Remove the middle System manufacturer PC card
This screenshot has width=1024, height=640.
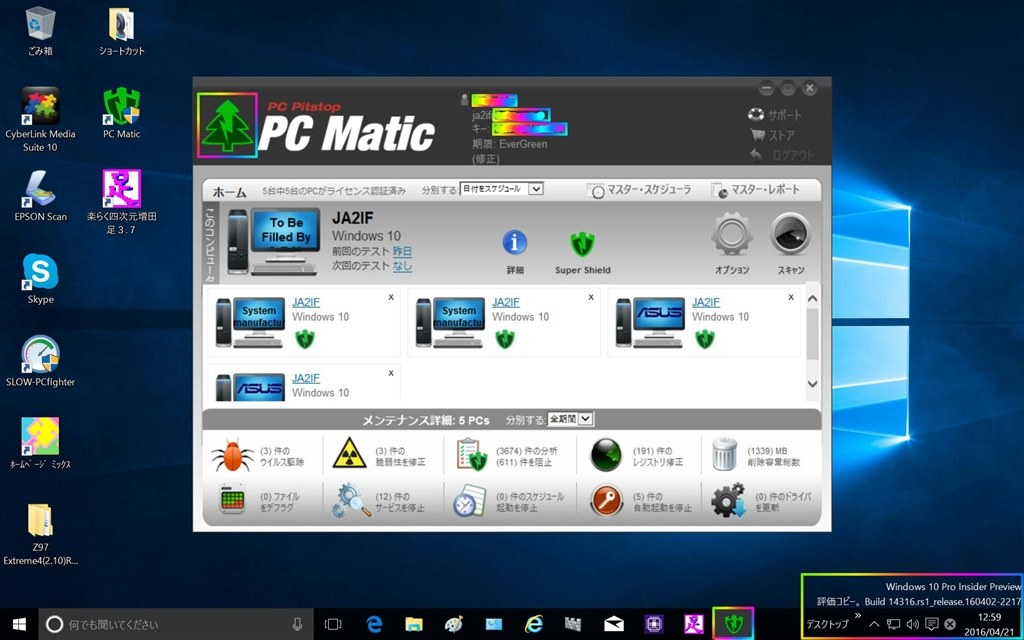pos(591,297)
